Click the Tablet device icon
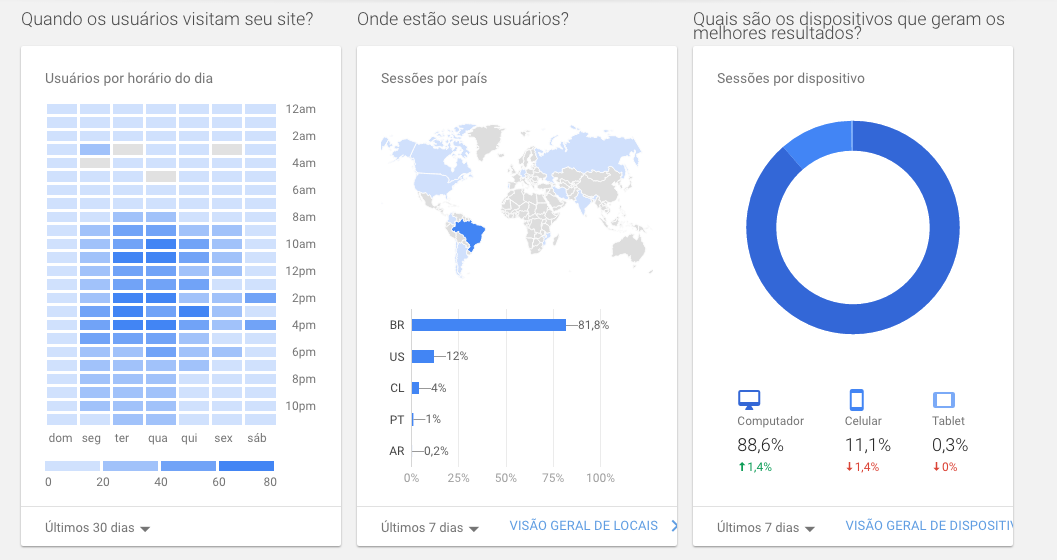Viewport: 1057px width, 560px height. click(x=944, y=400)
